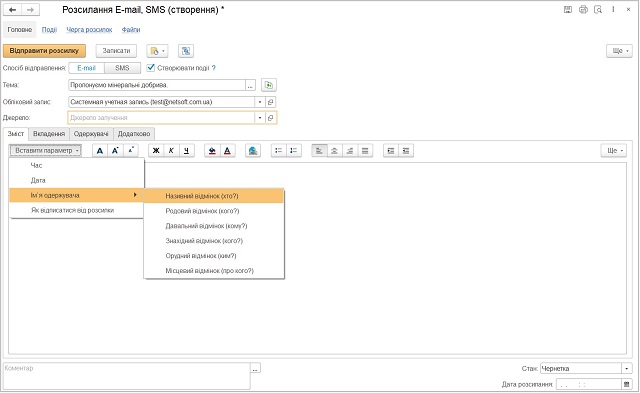The image size is (640, 393).
Task: Select Знахідний відмінок (кого?)
Action: tap(214, 241)
